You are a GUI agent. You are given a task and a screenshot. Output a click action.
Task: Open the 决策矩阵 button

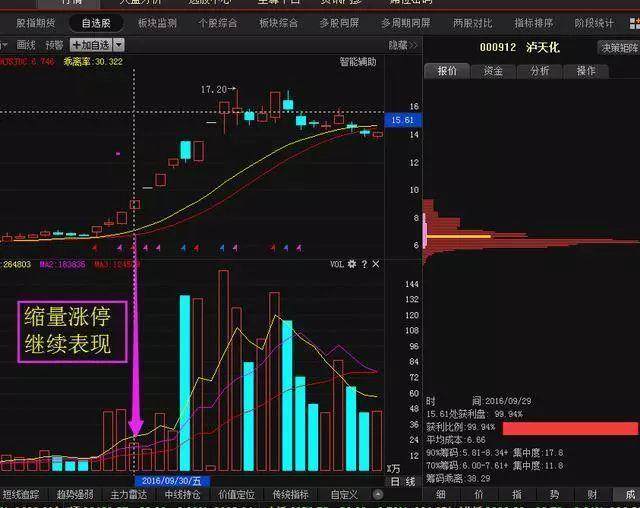point(620,48)
